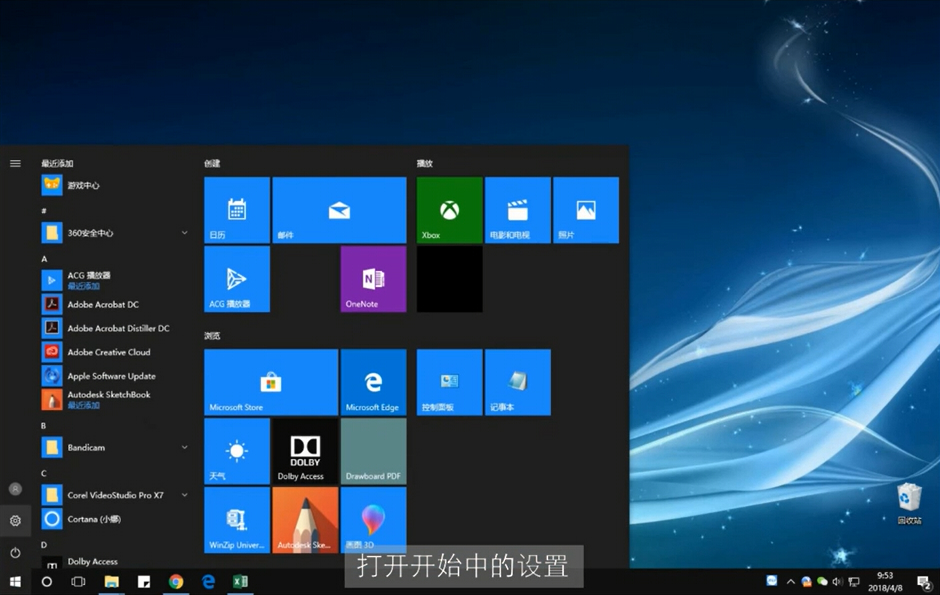Open Excel from taskbar
Screen dimensions: 940x595
click(240, 581)
